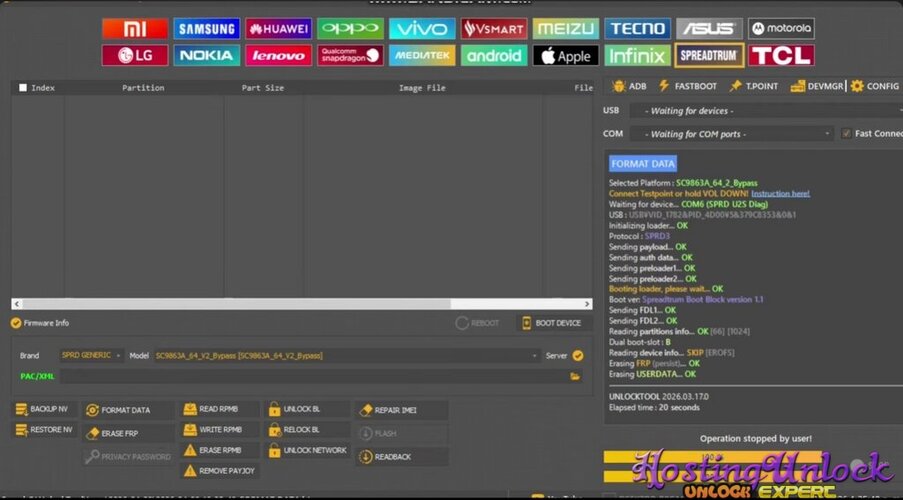903x500 pixels.
Task: Select the MediaTek platform logo
Action: point(422,55)
